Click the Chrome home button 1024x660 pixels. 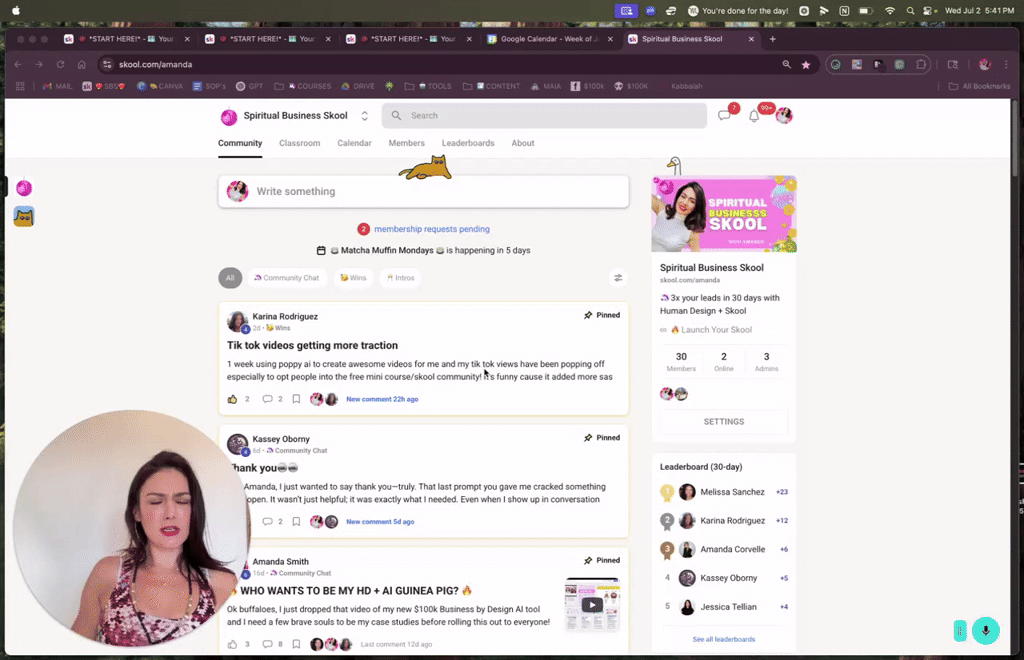click(82, 65)
